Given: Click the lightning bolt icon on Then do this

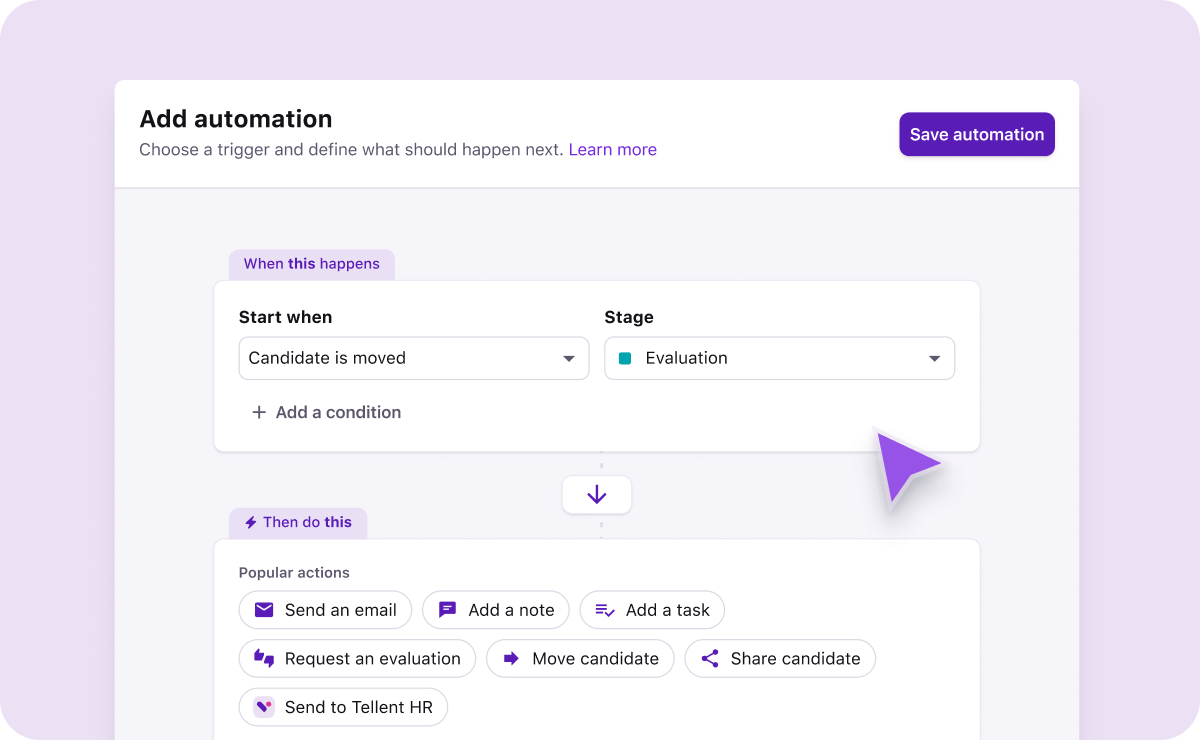Looking at the screenshot, I should click(x=251, y=522).
